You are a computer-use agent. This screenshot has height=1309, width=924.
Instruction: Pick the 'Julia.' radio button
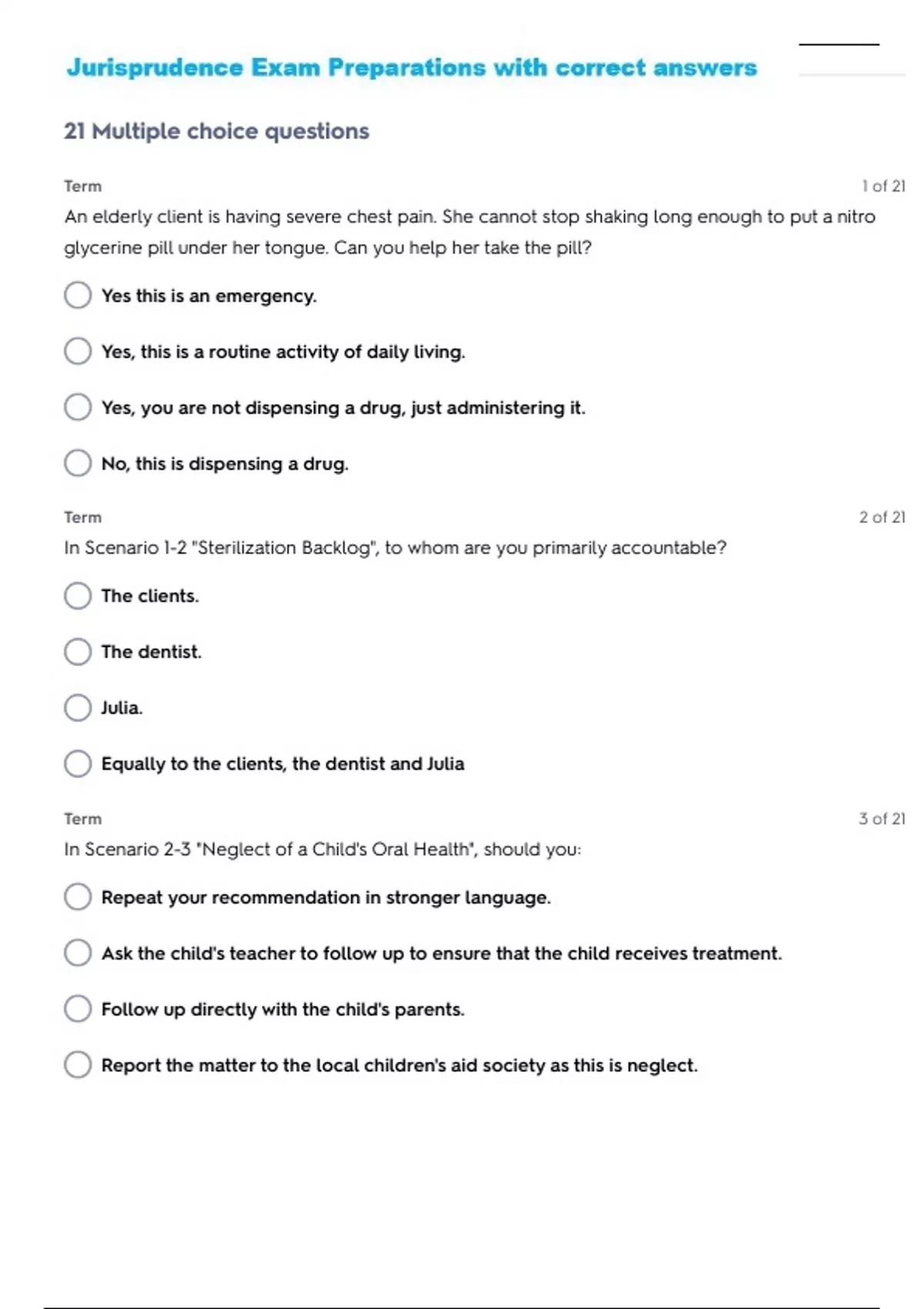78,708
